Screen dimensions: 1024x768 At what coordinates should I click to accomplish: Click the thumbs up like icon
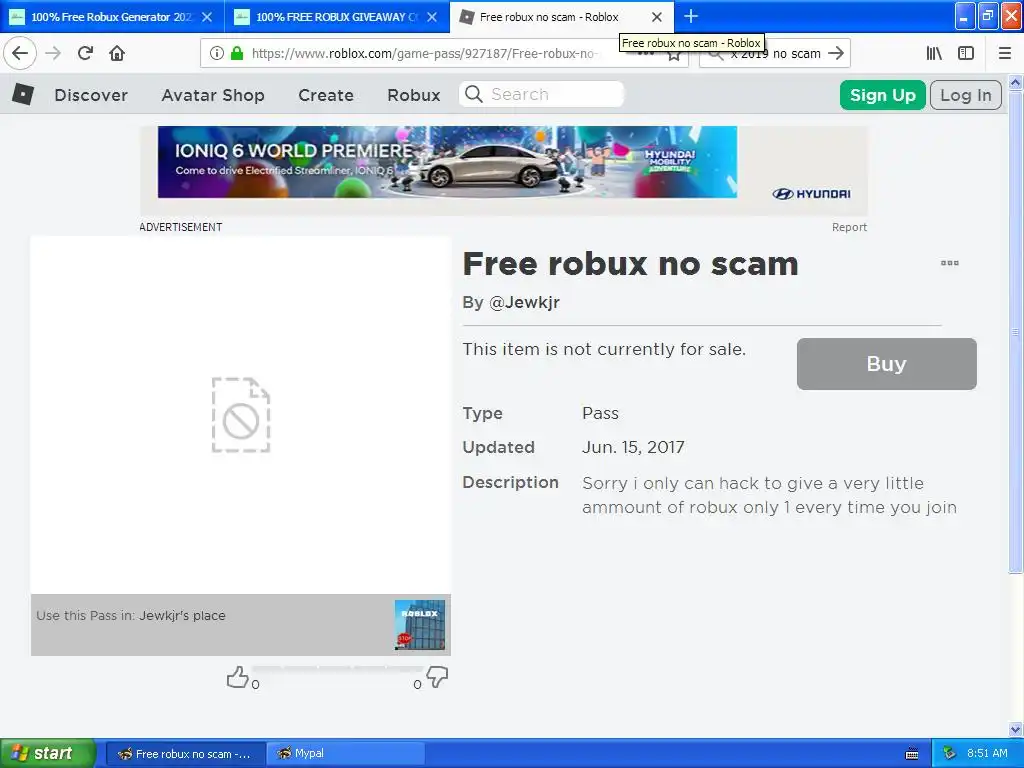click(x=237, y=677)
